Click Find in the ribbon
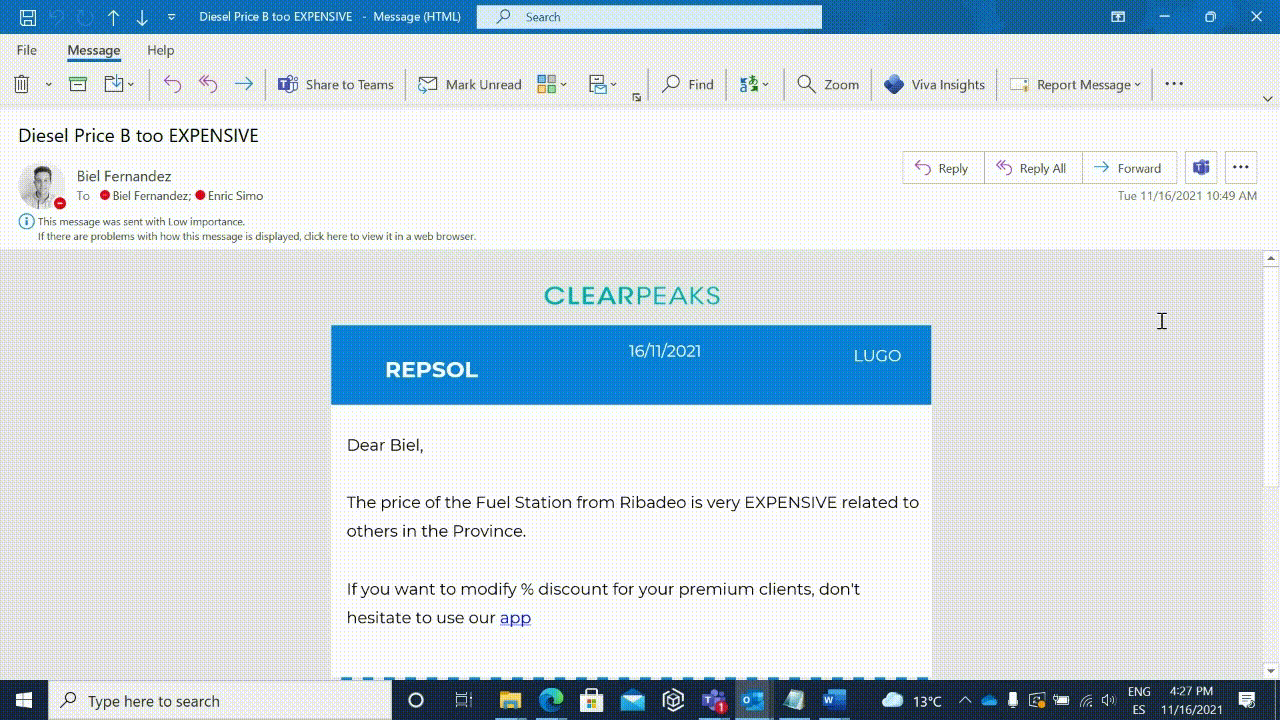1280x720 pixels. pyautogui.click(x=688, y=85)
